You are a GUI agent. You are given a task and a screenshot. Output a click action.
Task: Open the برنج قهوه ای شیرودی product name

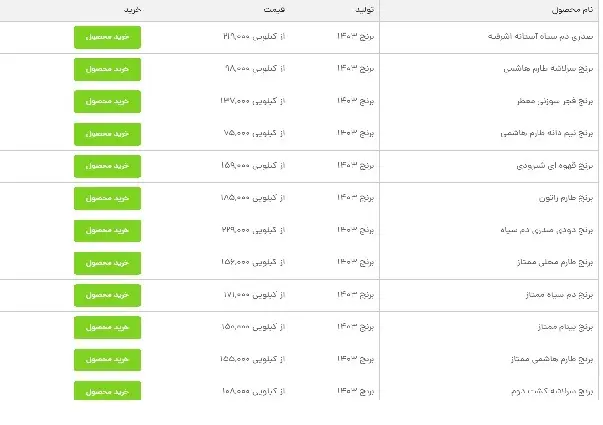(x=547, y=166)
